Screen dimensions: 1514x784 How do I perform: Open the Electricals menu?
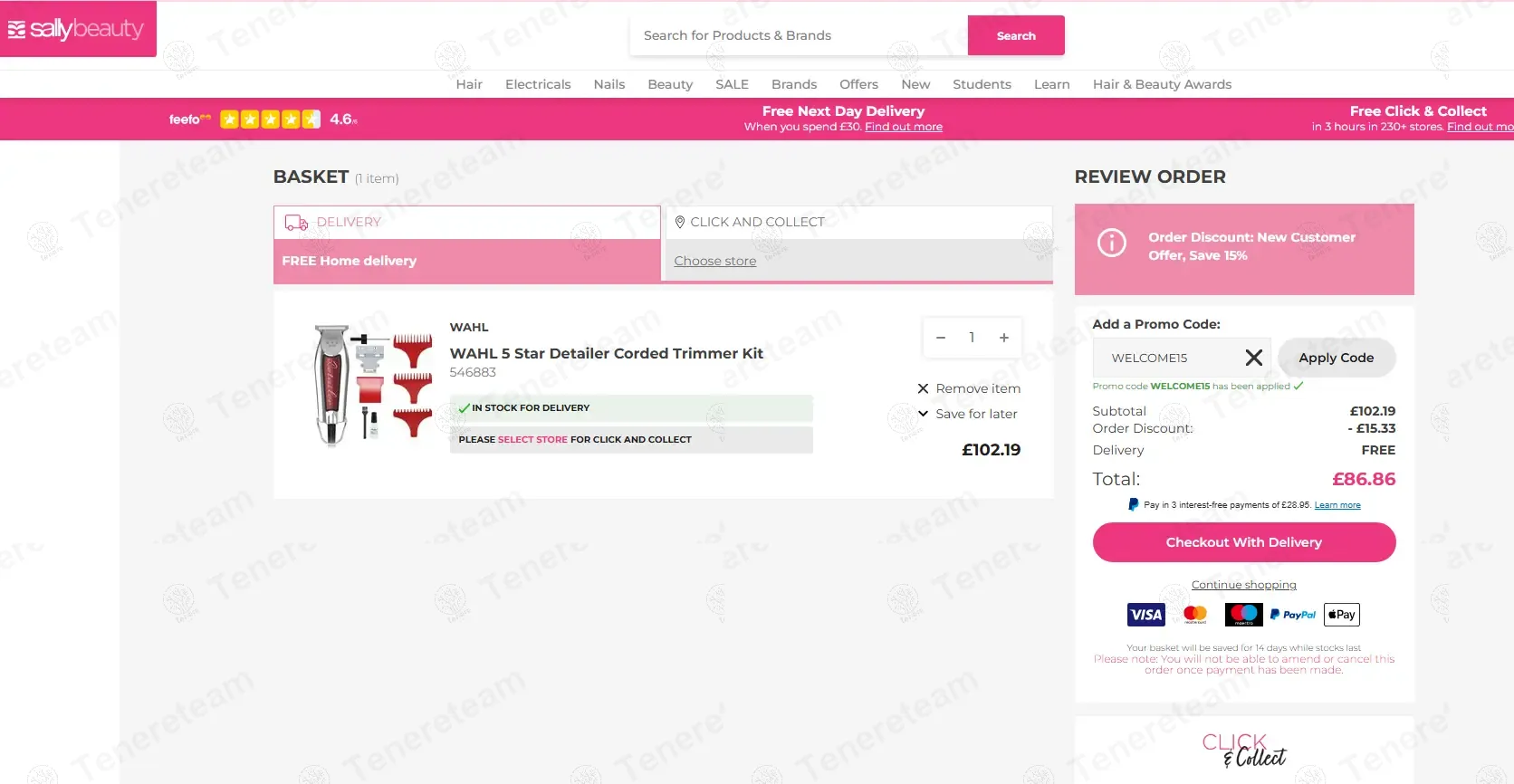point(538,84)
